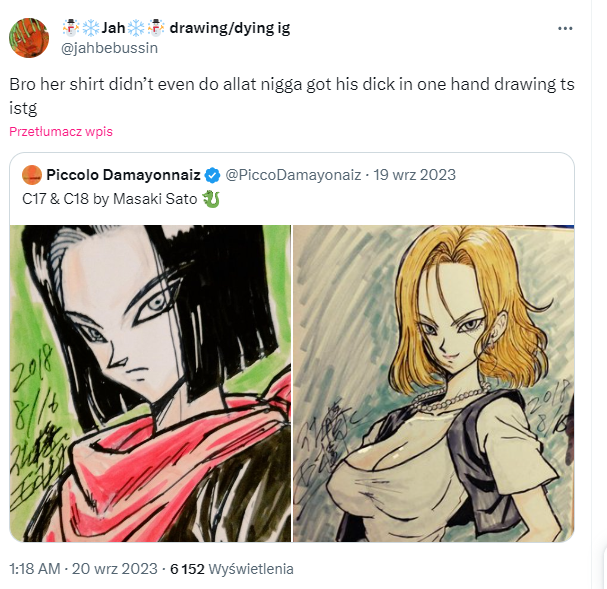Screen dimensions: 607x589
Task: Click the snowman emoji before Jah
Action: [71, 28]
